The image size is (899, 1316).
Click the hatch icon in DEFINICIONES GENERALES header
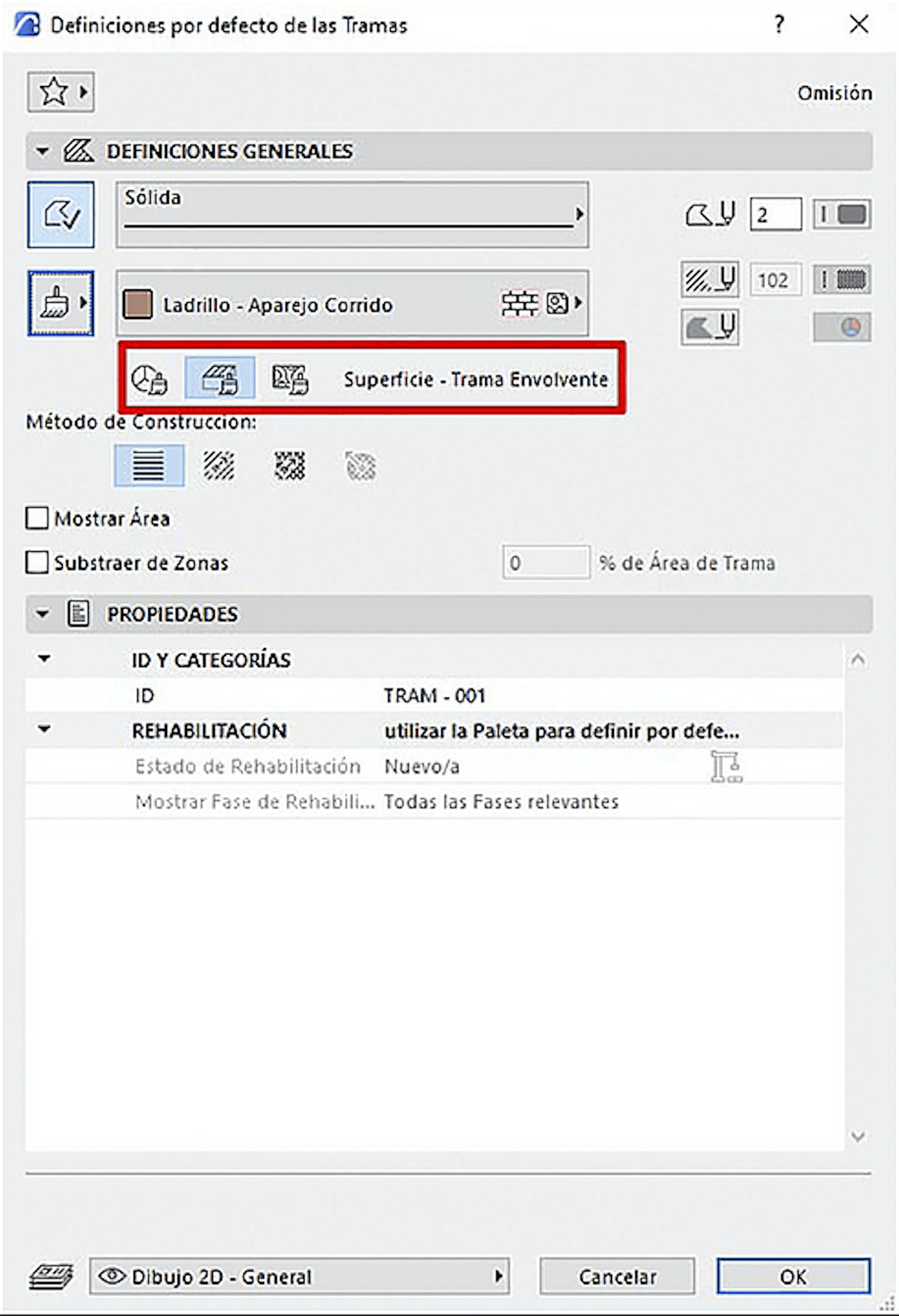point(78,151)
